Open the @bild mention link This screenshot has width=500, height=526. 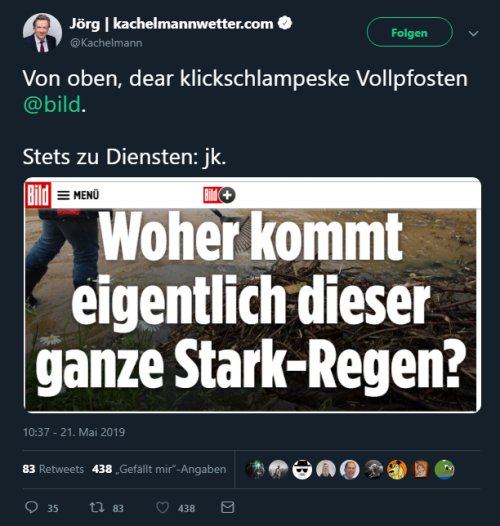[x=52, y=104]
